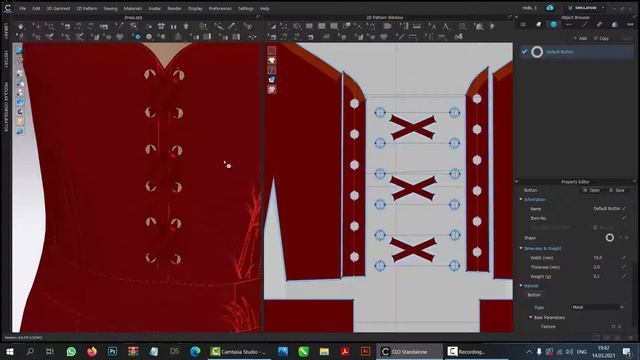Image resolution: width=640 pixels, height=360 pixels.
Task: Click the bottom icon in 3D window strip
Action: [x=20, y=131]
